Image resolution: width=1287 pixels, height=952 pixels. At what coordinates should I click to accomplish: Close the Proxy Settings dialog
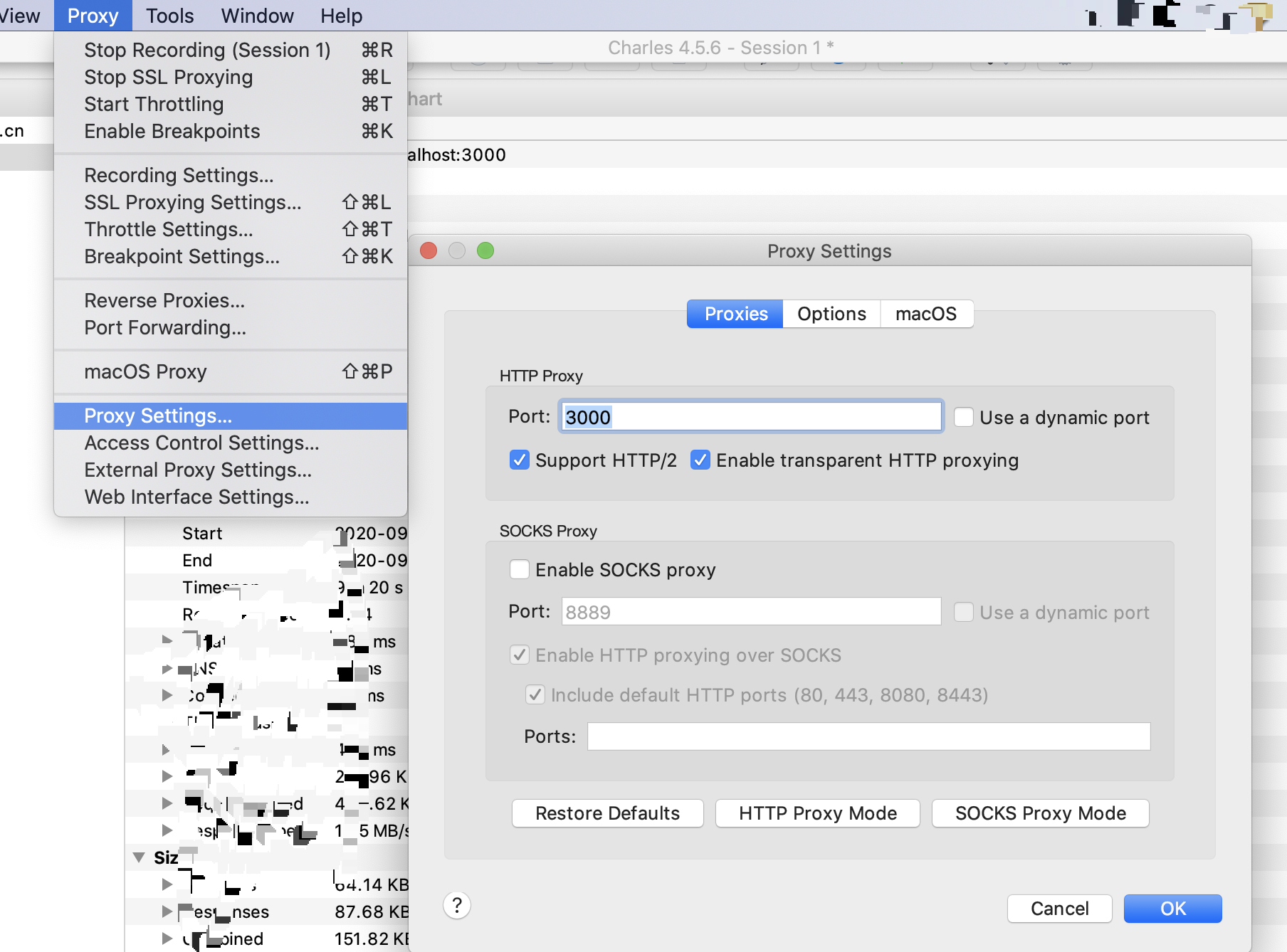pyautogui.click(x=429, y=250)
